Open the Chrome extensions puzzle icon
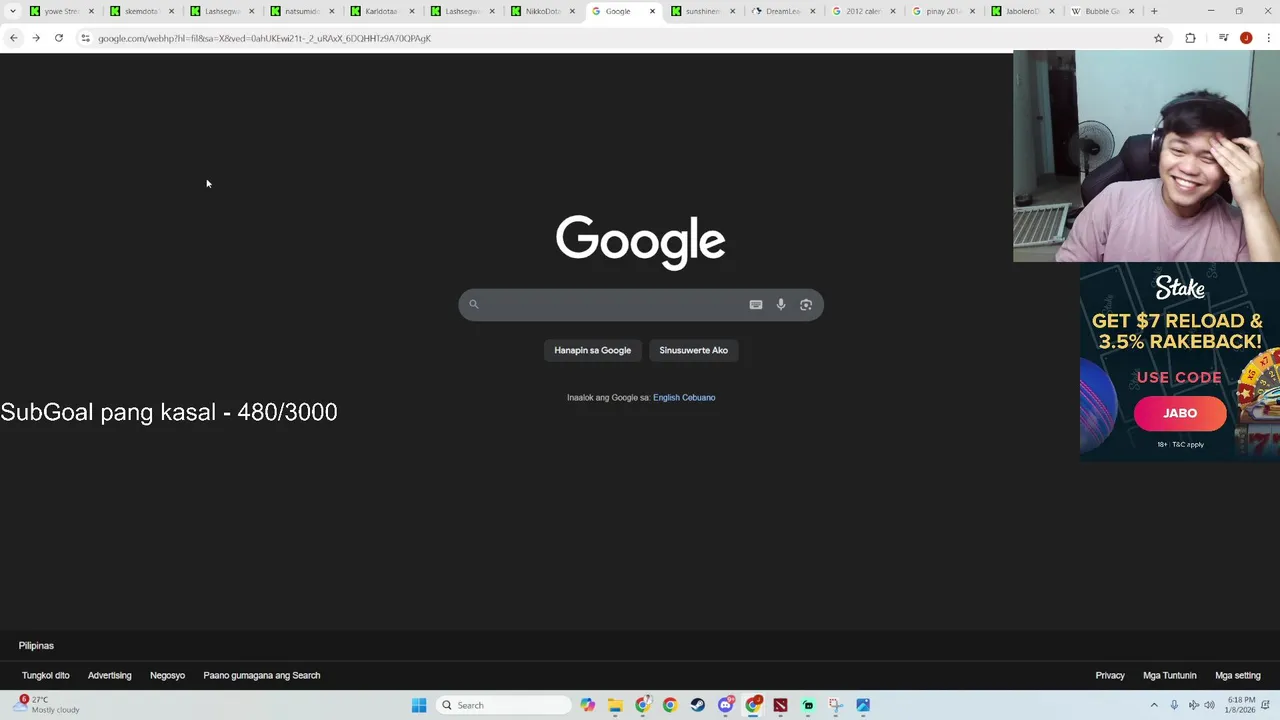The image size is (1280, 720). click(x=1190, y=38)
